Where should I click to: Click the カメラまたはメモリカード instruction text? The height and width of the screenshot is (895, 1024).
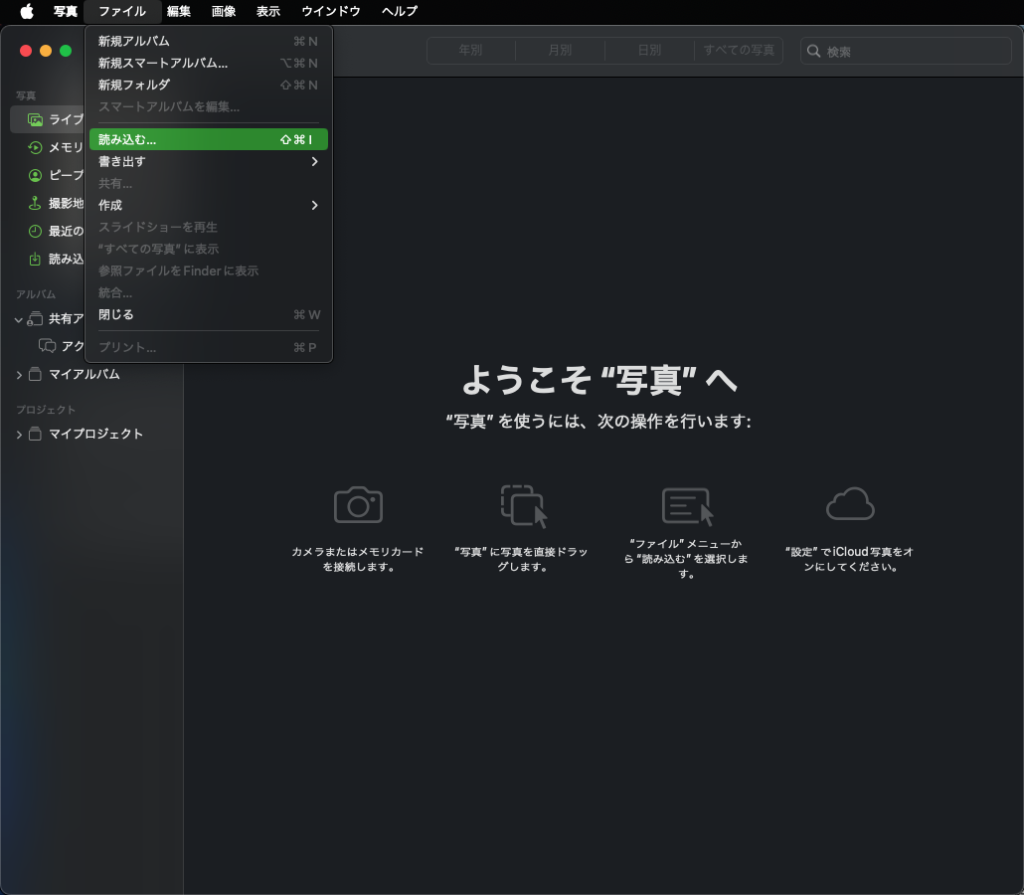(358, 559)
